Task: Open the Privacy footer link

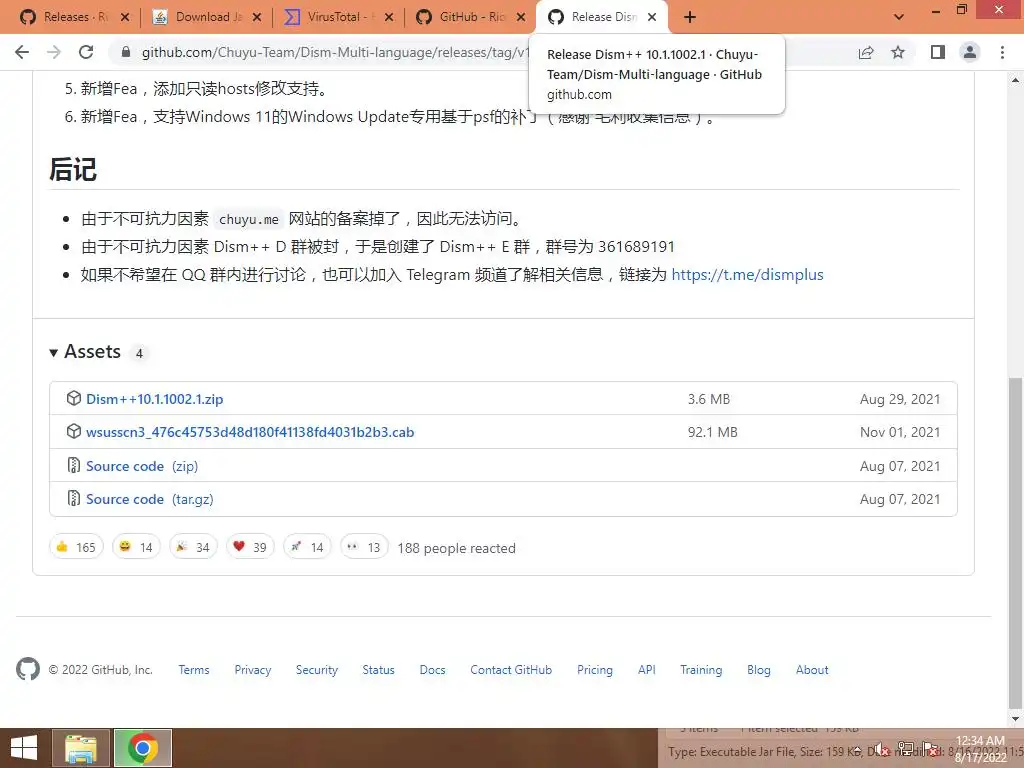Action: pyautogui.click(x=253, y=670)
